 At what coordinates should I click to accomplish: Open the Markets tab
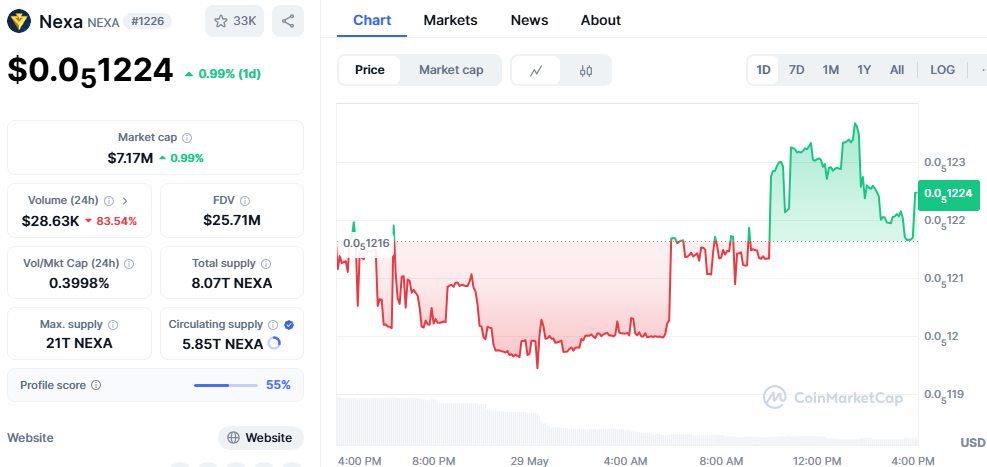(450, 20)
